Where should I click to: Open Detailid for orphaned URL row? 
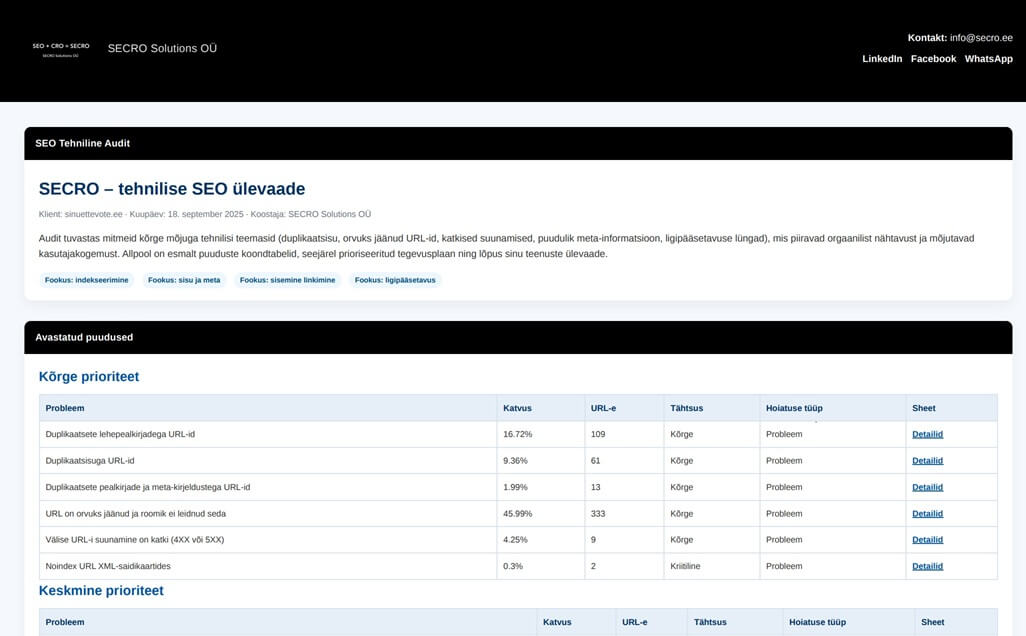(927, 514)
